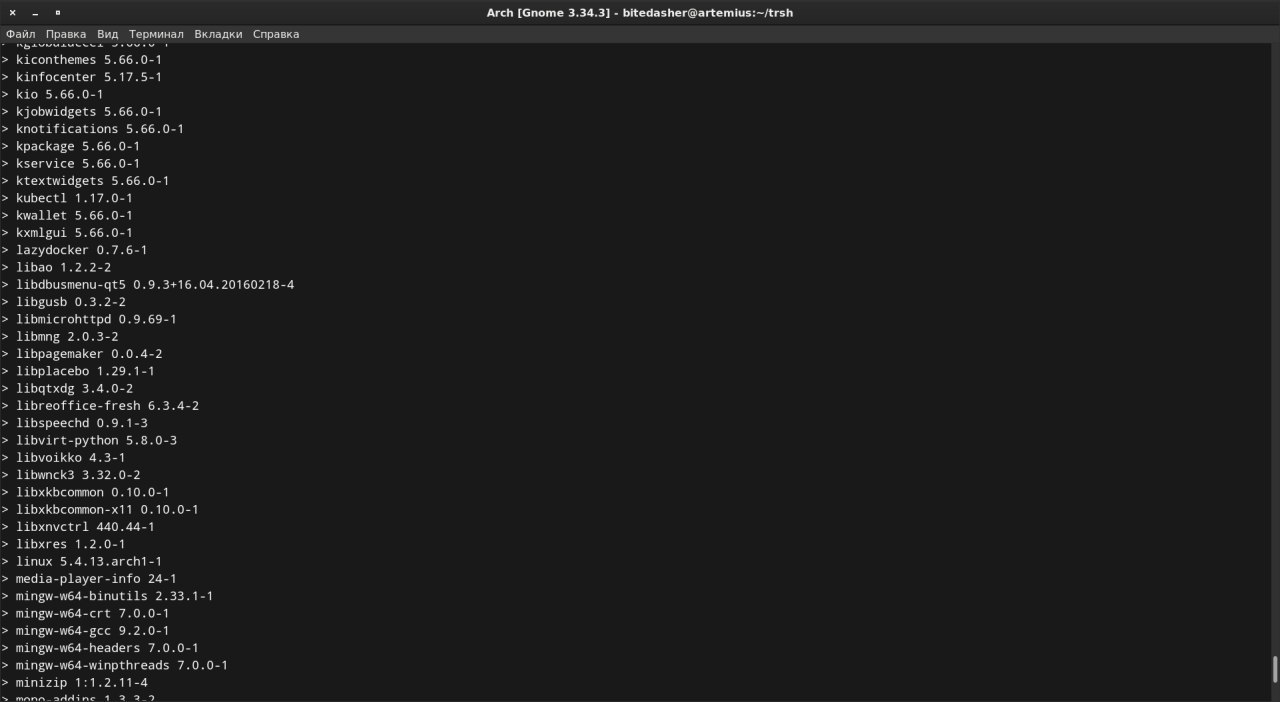Click the line 'mingw-w64-binutils 2.33.1-1'

[115, 596]
